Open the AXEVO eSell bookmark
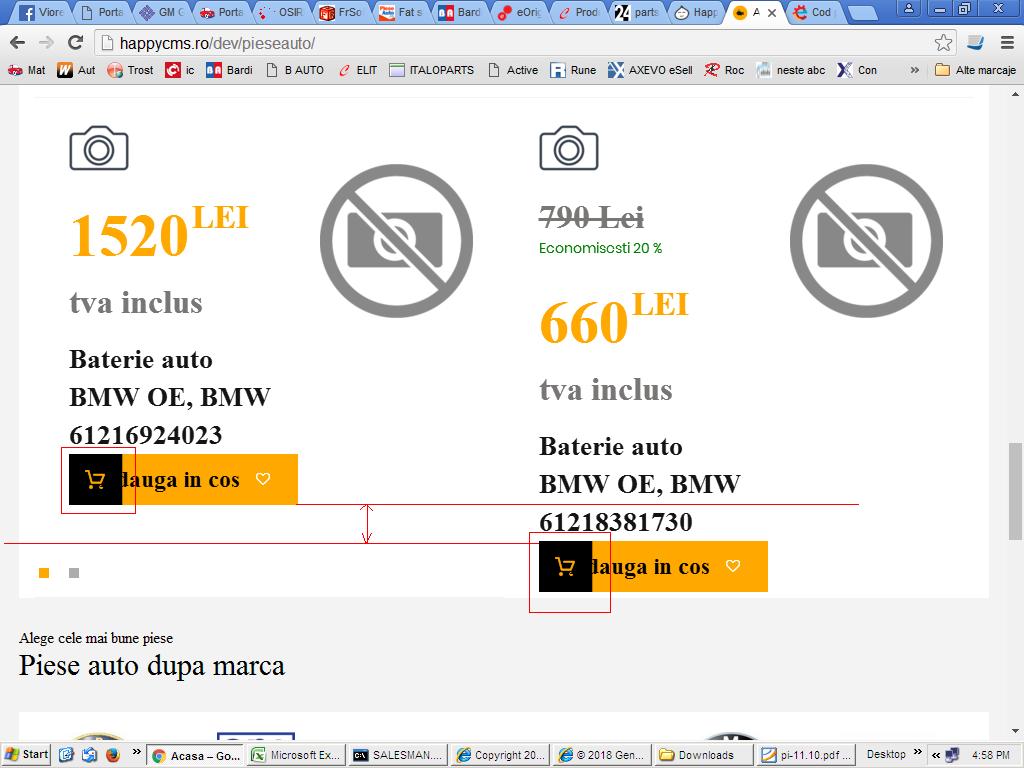1024x768 pixels. (650, 70)
